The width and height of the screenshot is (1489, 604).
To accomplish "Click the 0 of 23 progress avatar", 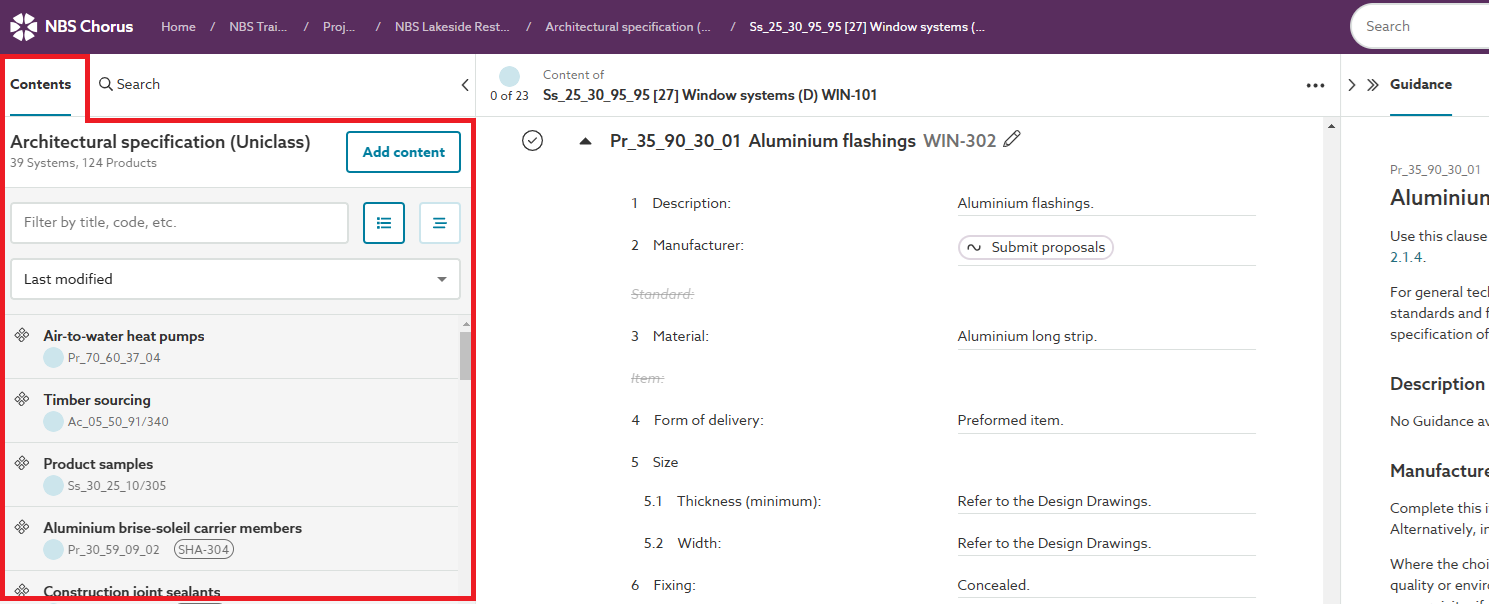I will click(509, 76).
